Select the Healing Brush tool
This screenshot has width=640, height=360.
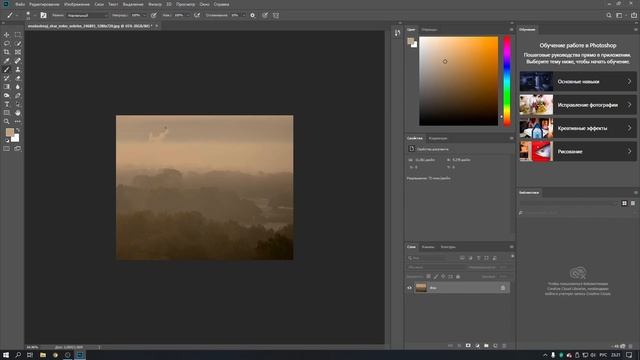[18, 61]
